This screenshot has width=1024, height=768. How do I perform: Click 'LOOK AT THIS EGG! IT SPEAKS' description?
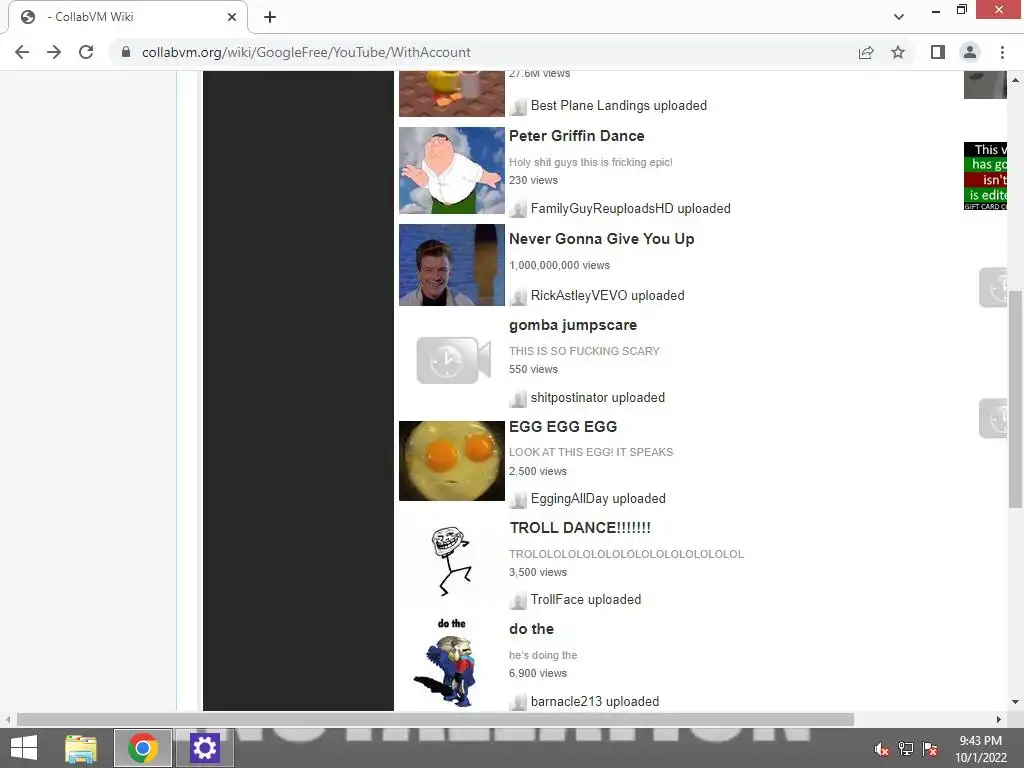(x=591, y=452)
